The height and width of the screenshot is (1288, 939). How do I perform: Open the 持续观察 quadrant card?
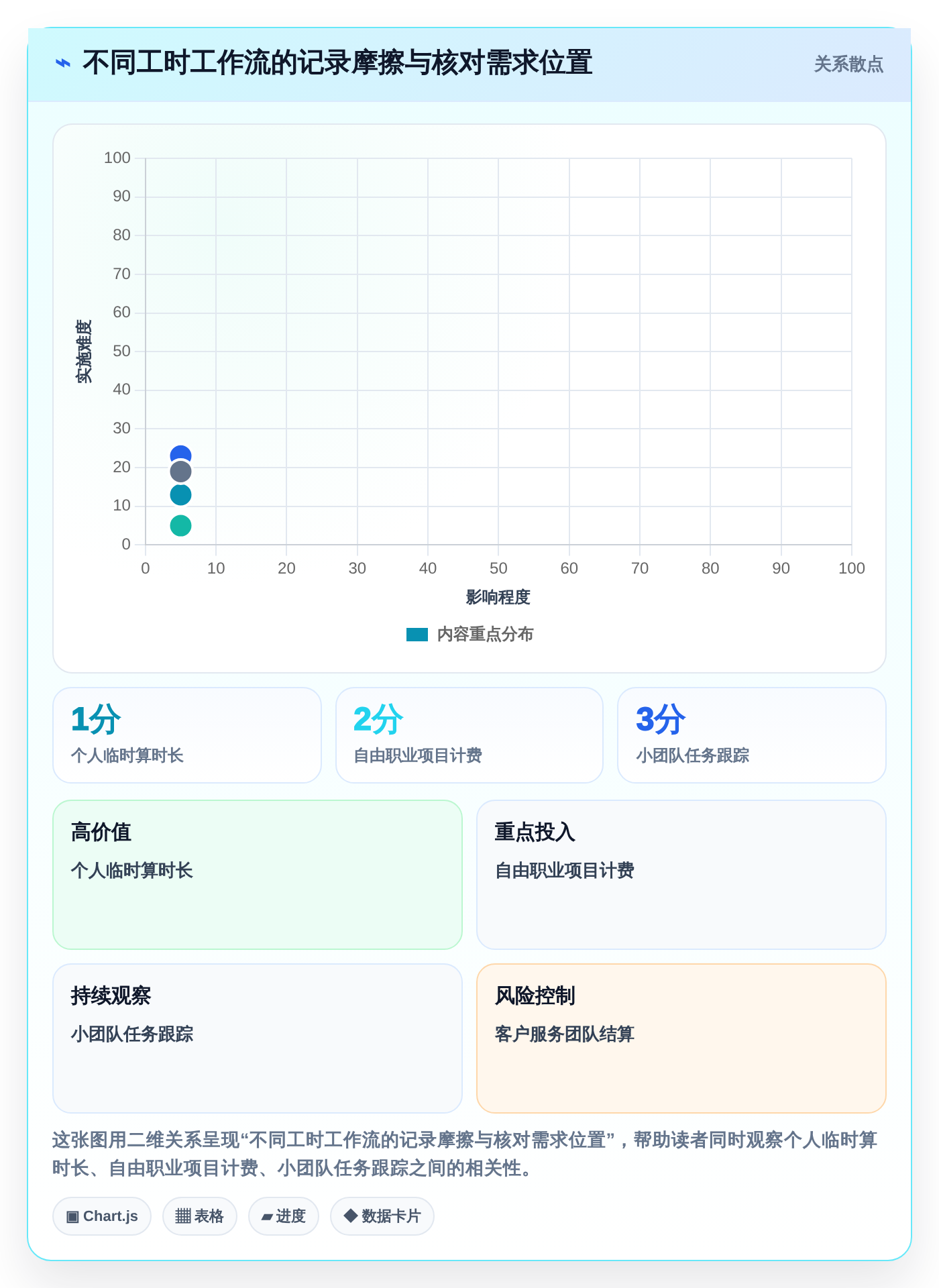pyautogui.click(x=258, y=1038)
